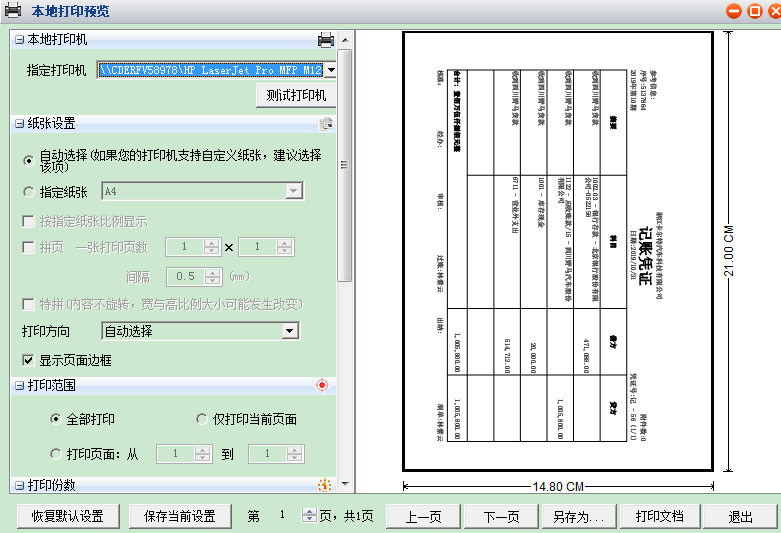Select the 打印页面 range radio button
Screen dimensions: 781x533
56,454
